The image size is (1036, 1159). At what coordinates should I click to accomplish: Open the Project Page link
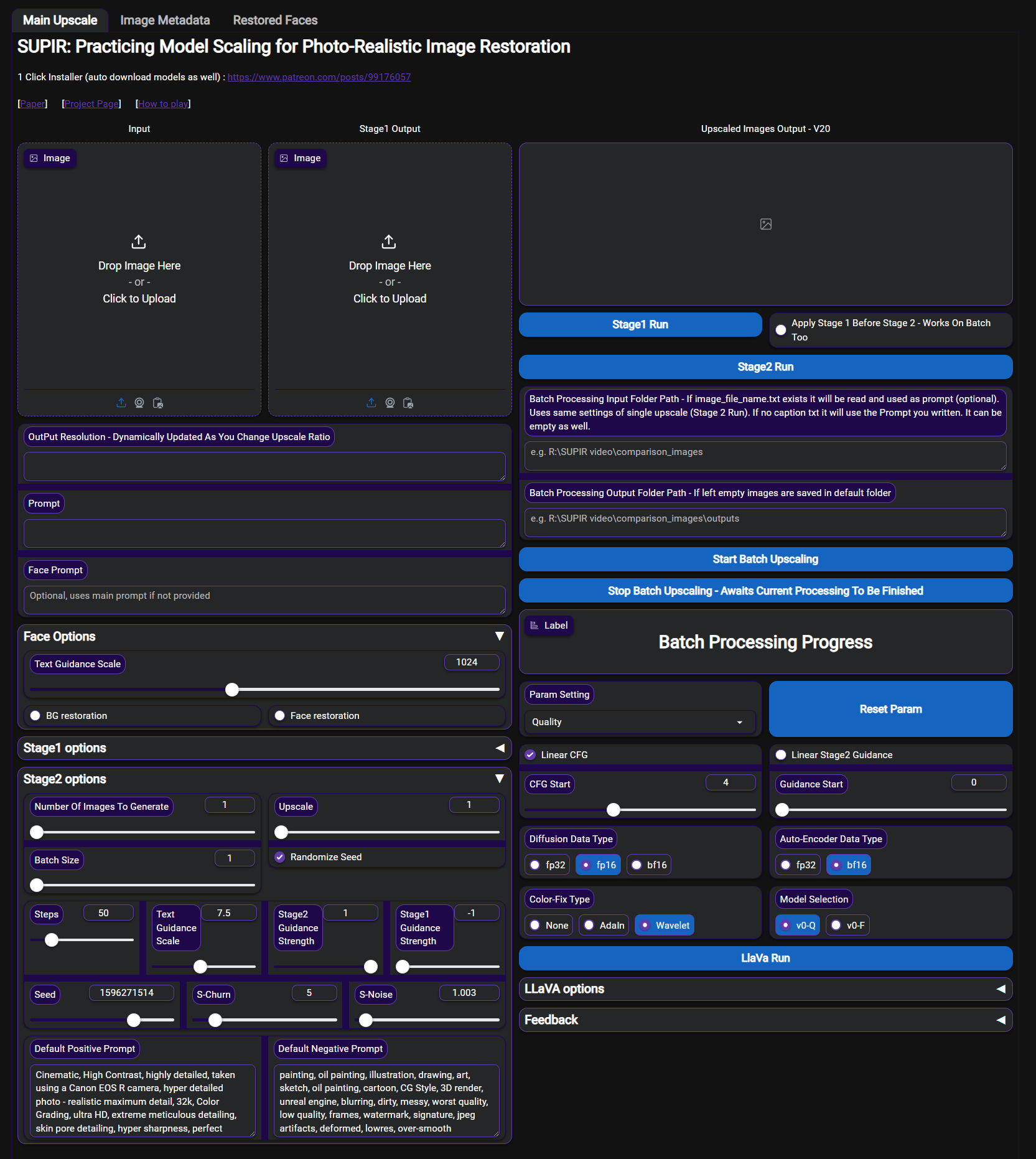click(x=91, y=104)
